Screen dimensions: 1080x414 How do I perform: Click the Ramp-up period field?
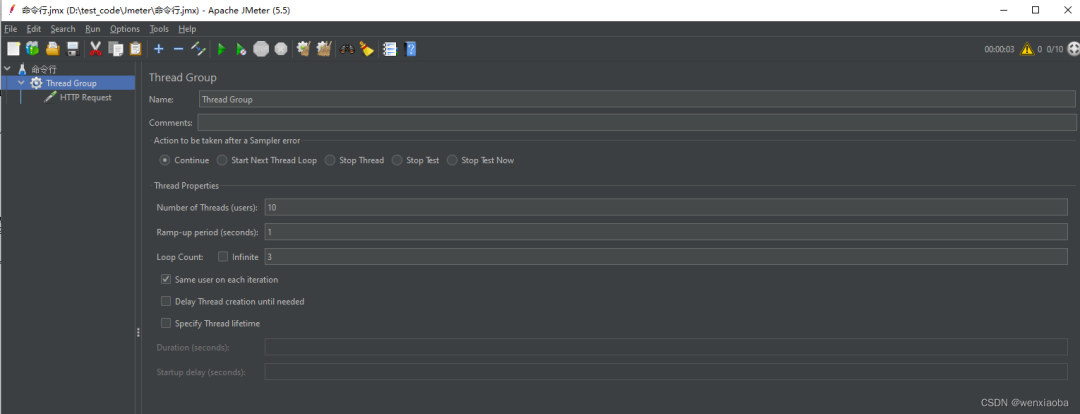coord(666,231)
